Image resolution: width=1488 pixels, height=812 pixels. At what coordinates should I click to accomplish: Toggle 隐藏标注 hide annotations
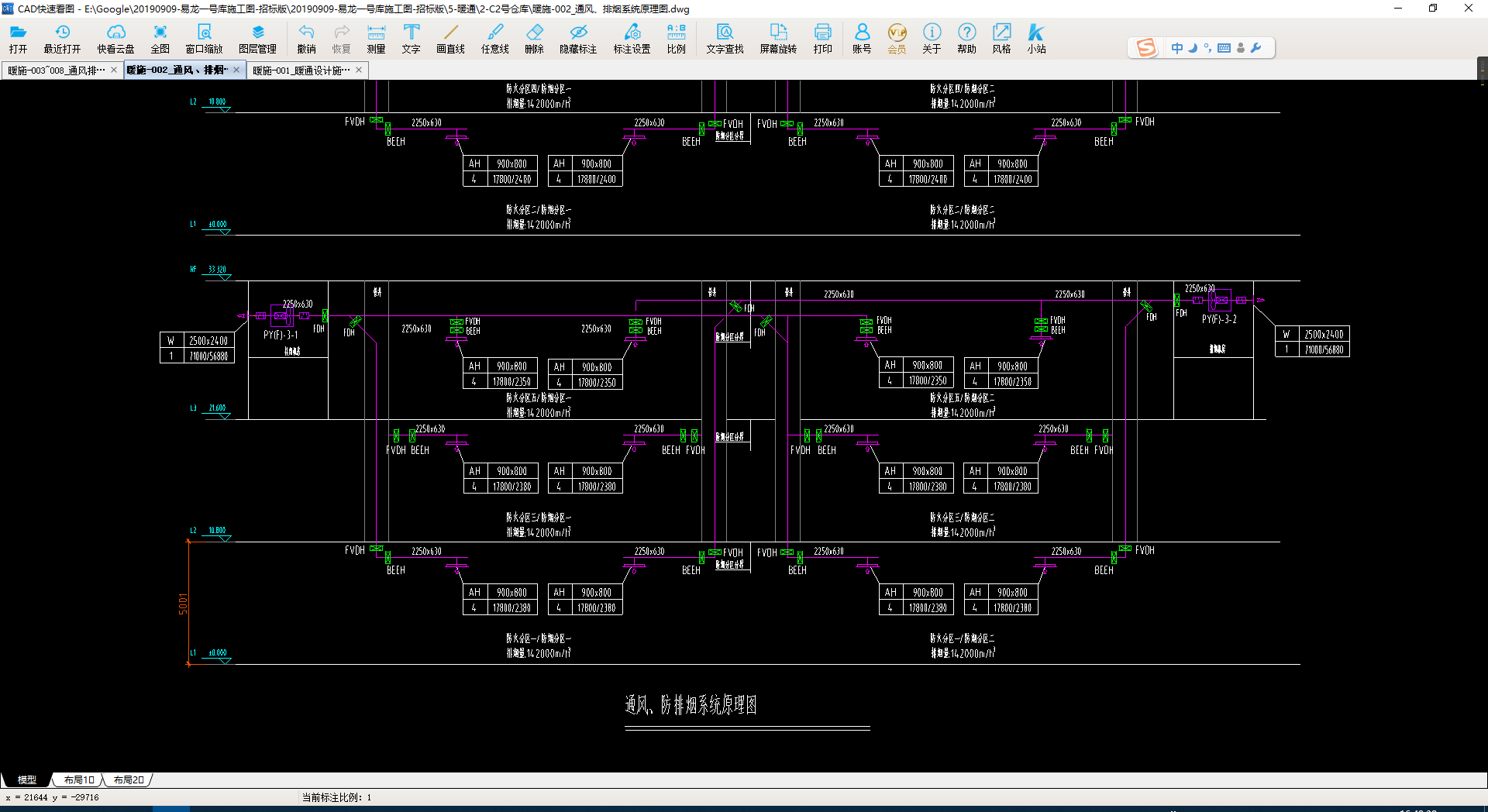578,38
